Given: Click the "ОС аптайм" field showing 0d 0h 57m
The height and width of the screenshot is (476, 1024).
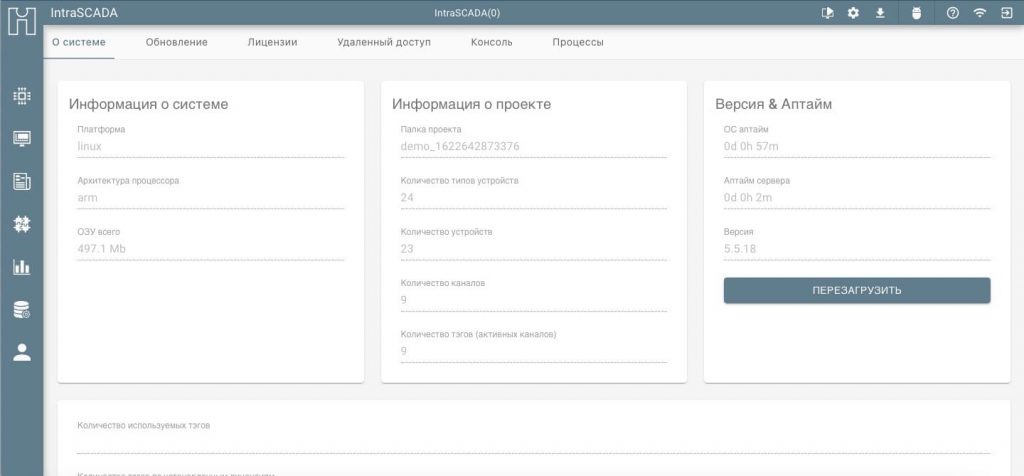Looking at the screenshot, I should 857,140.
